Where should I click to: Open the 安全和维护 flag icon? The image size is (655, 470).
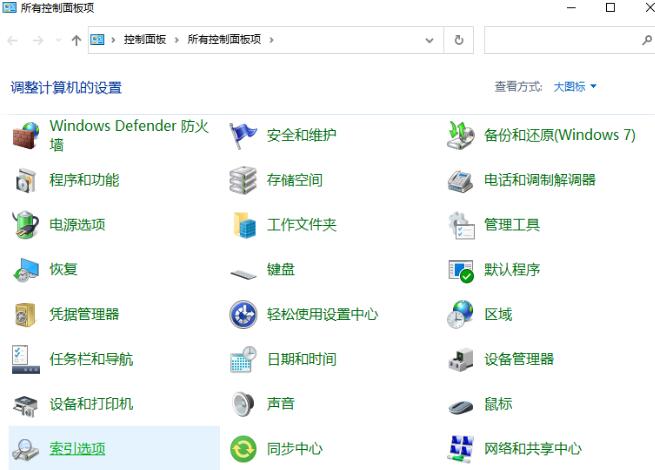pos(243,135)
